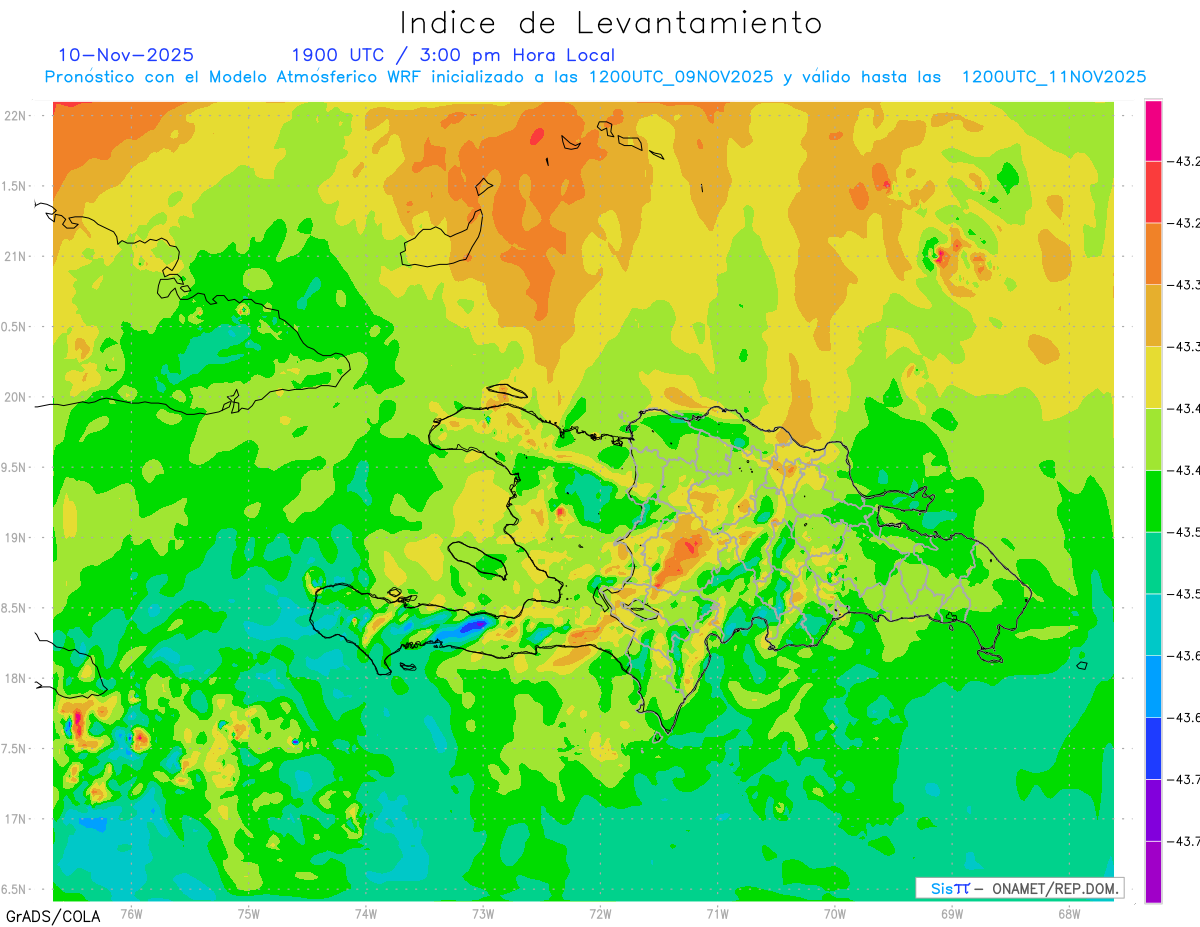Click the "21N" latitude label
Viewport: 1200px width, 927px height.
16,257
